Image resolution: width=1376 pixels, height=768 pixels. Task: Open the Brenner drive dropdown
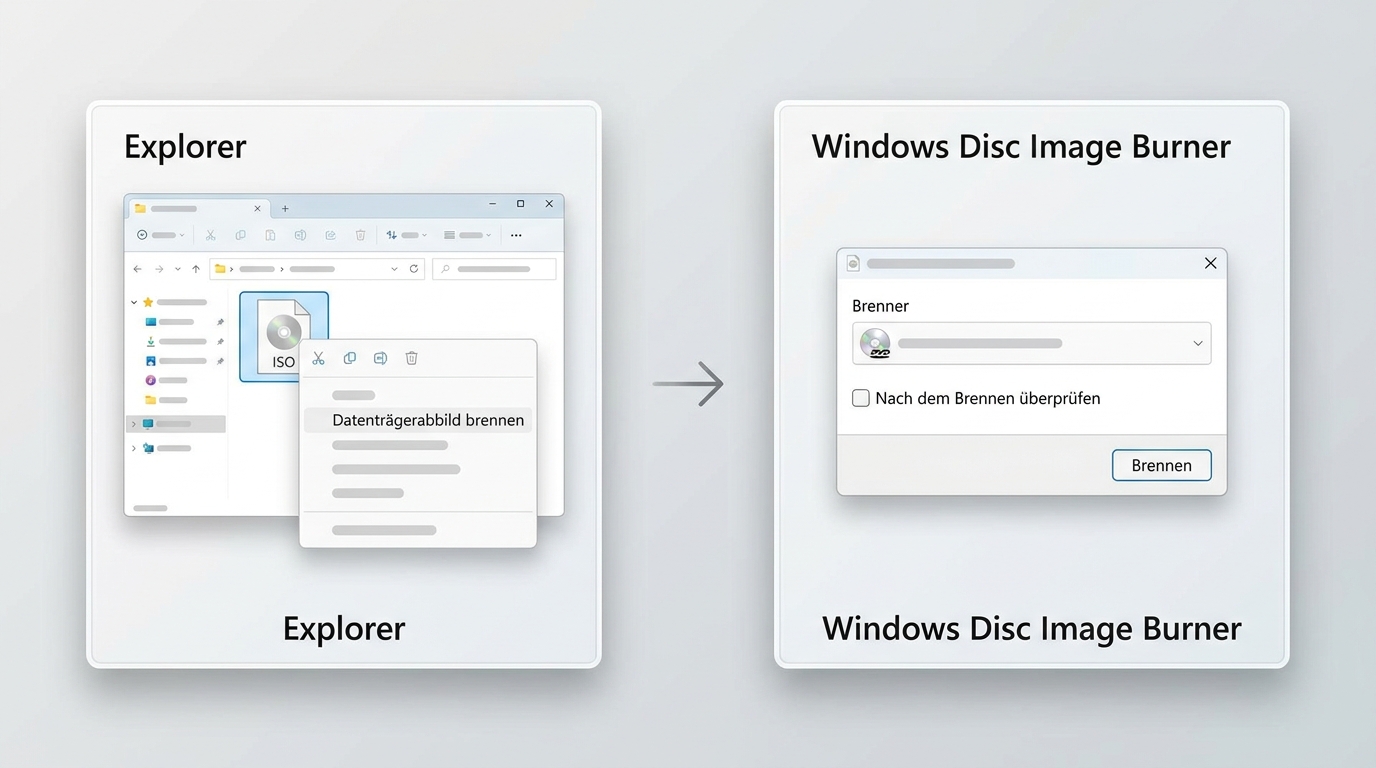click(1031, 343)
